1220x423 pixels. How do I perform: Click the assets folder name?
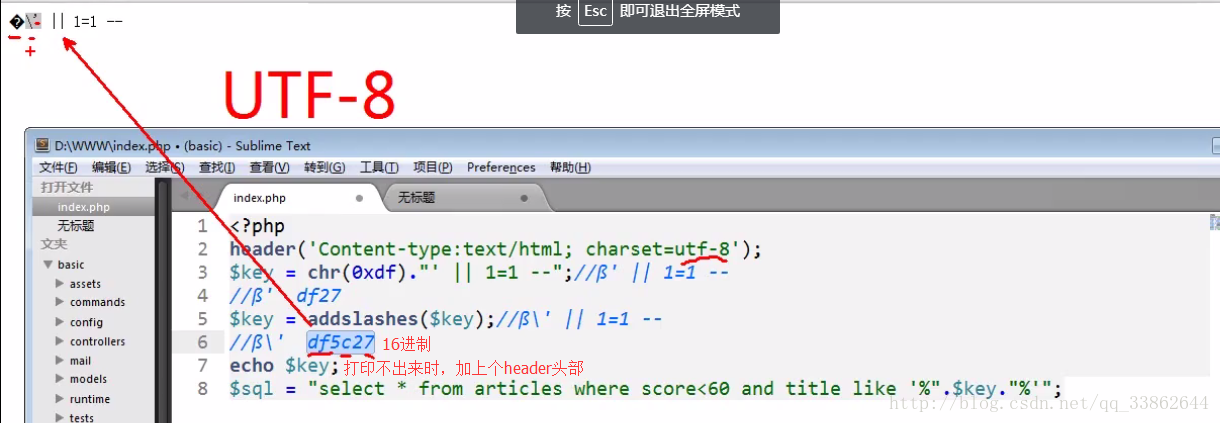[x=85, y=284]
